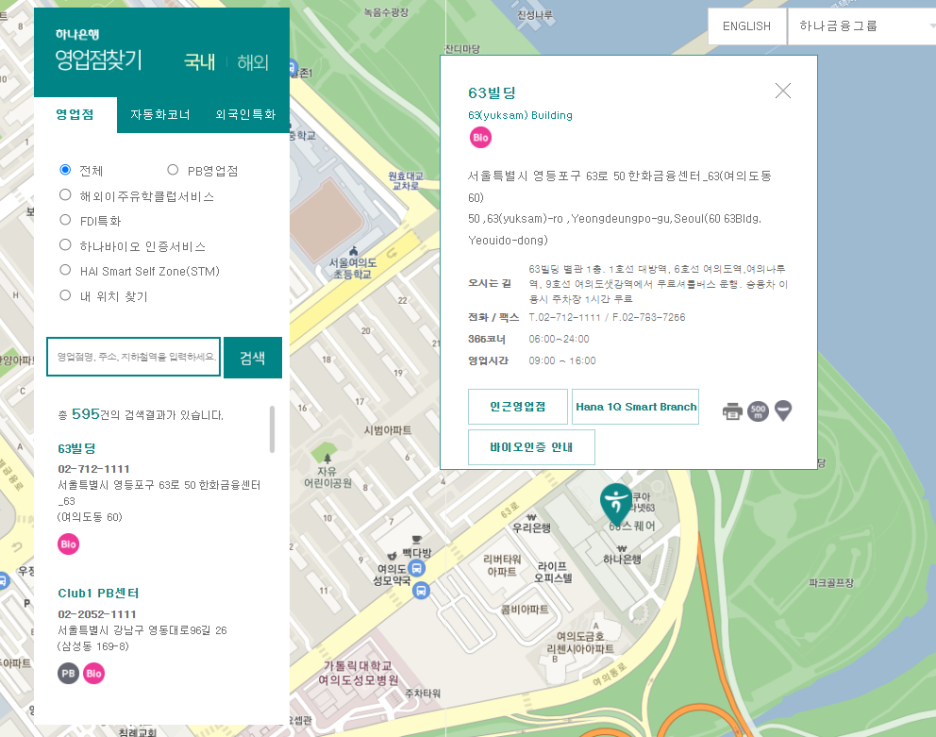Screen dimensions: 936x737
Task: Click the 09:00 ~ 16:00 business hours text
Action: [562, 361]
